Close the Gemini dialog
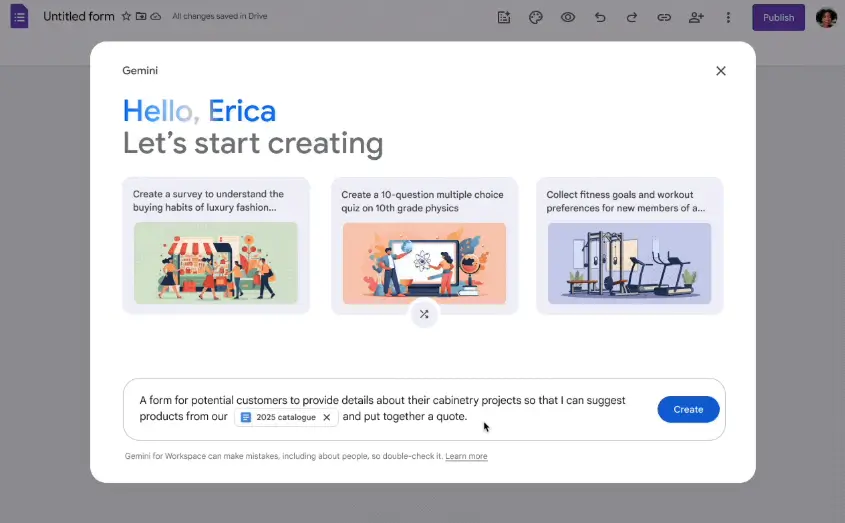845x523 pixels. pyautogui.click(x=721, y=71)
